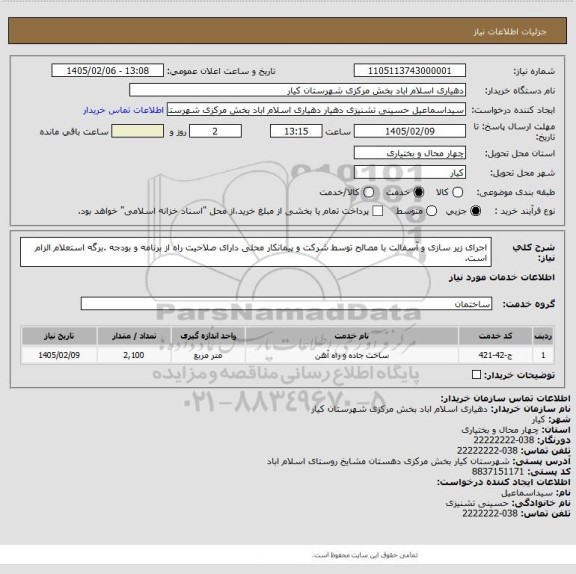
Task: Click quantity cell 2,100
Action: [134, 355]
